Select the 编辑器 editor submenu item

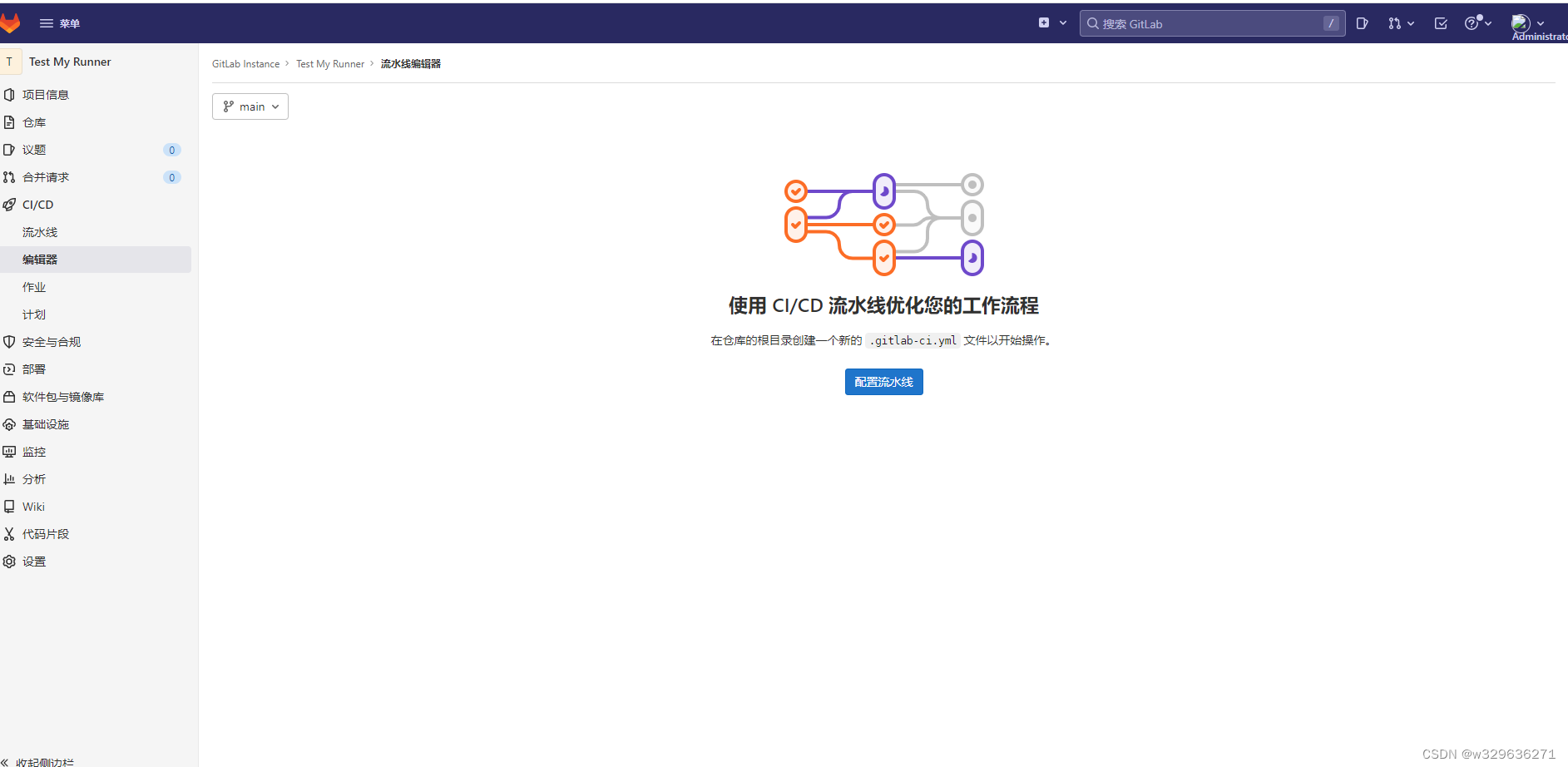coord(96,260)
